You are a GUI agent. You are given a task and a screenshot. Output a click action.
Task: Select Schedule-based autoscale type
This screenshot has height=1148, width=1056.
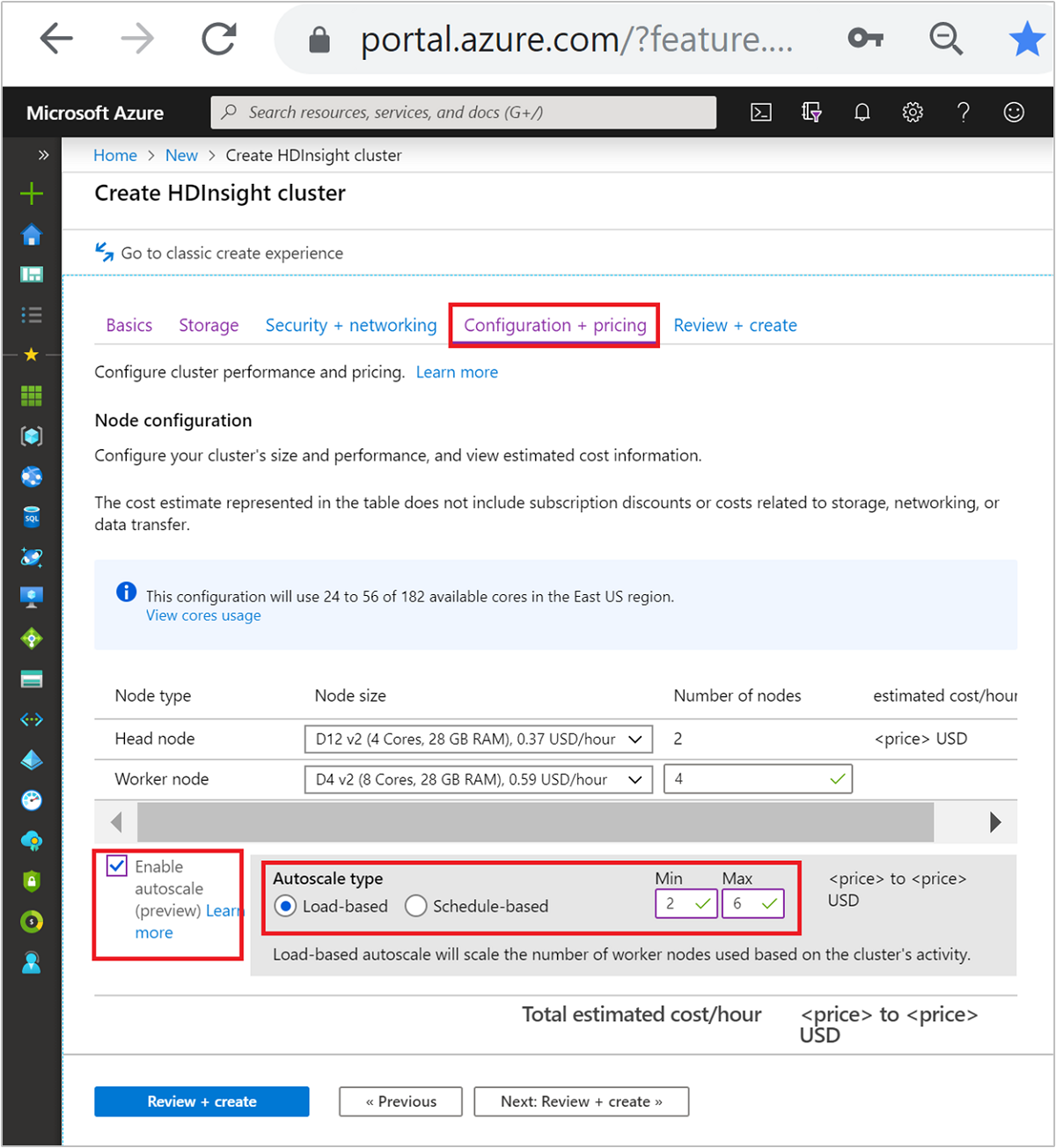pyautogui.click(x=415, y=906)
